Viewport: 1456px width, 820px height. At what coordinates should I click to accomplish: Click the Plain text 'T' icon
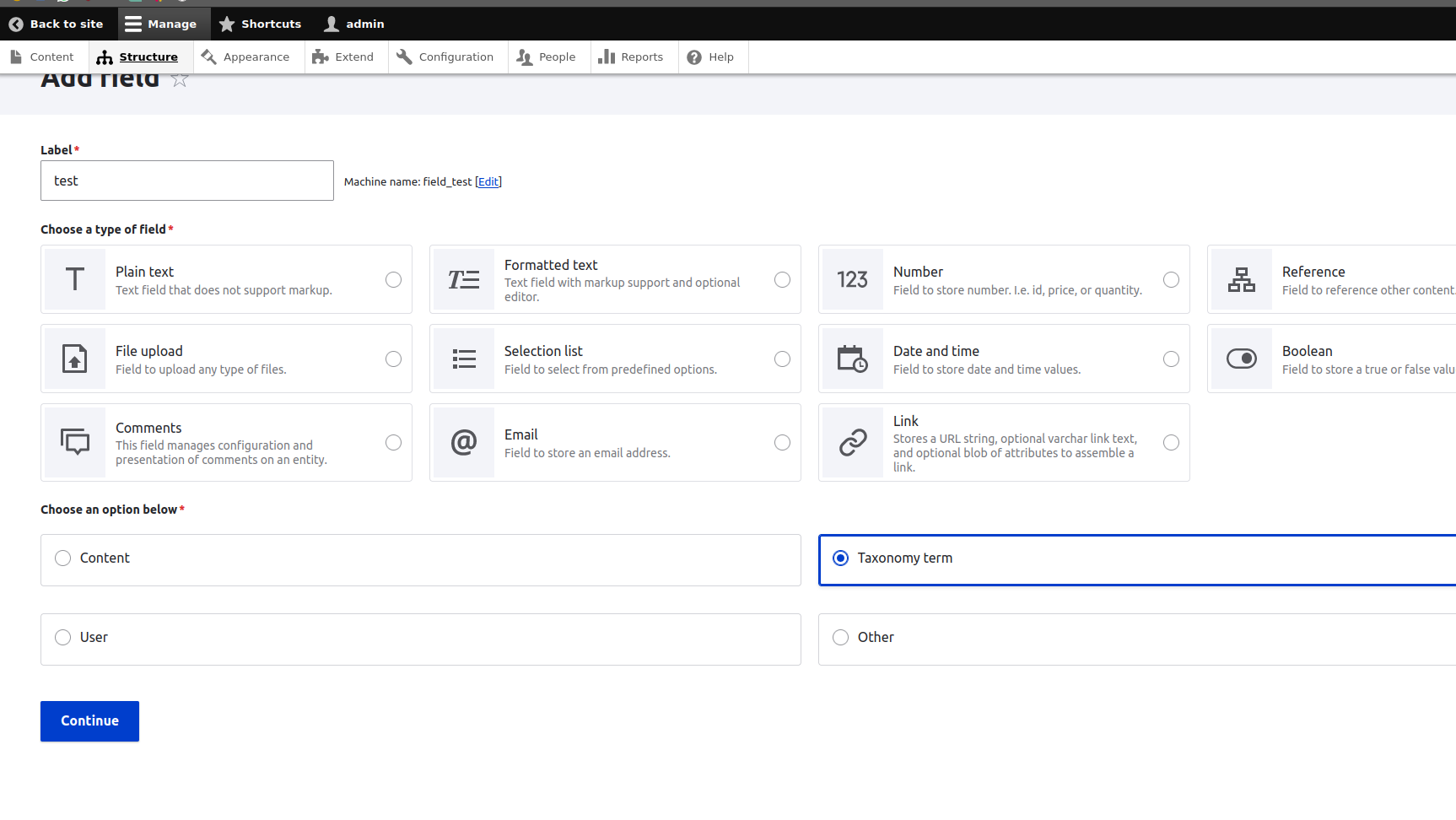[74, 279]
